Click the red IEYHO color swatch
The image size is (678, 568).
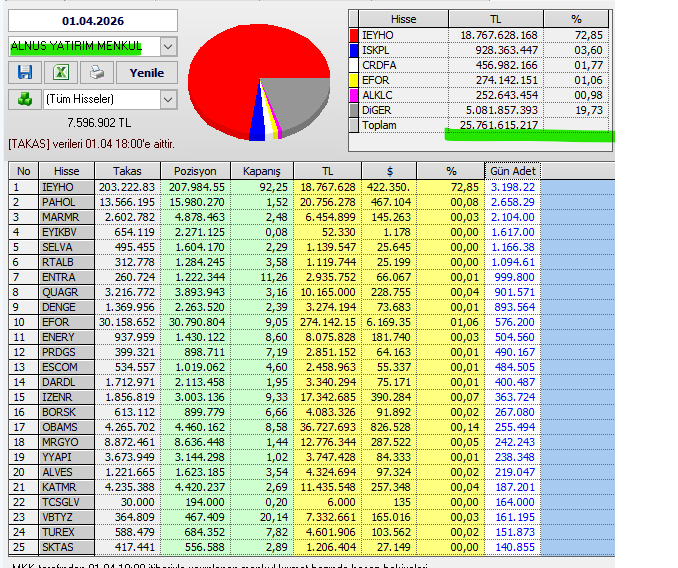pos(354,35)
